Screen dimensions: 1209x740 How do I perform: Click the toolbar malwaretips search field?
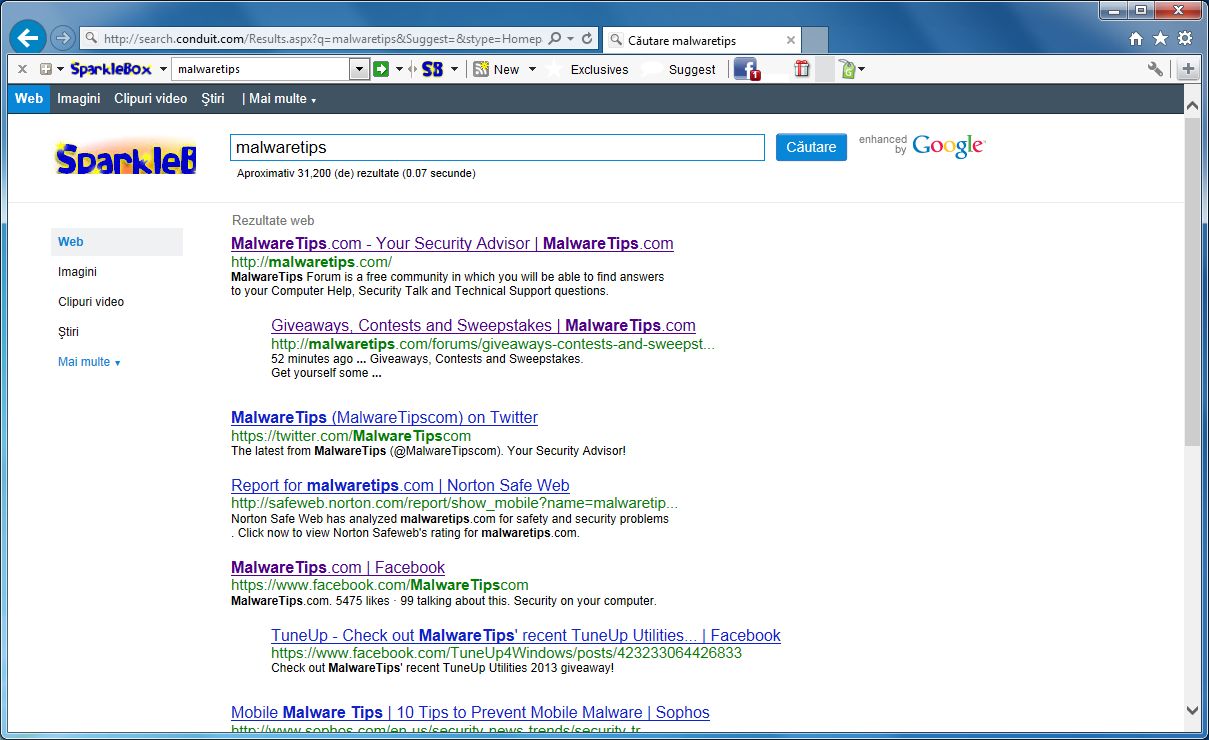click(261, 69)
